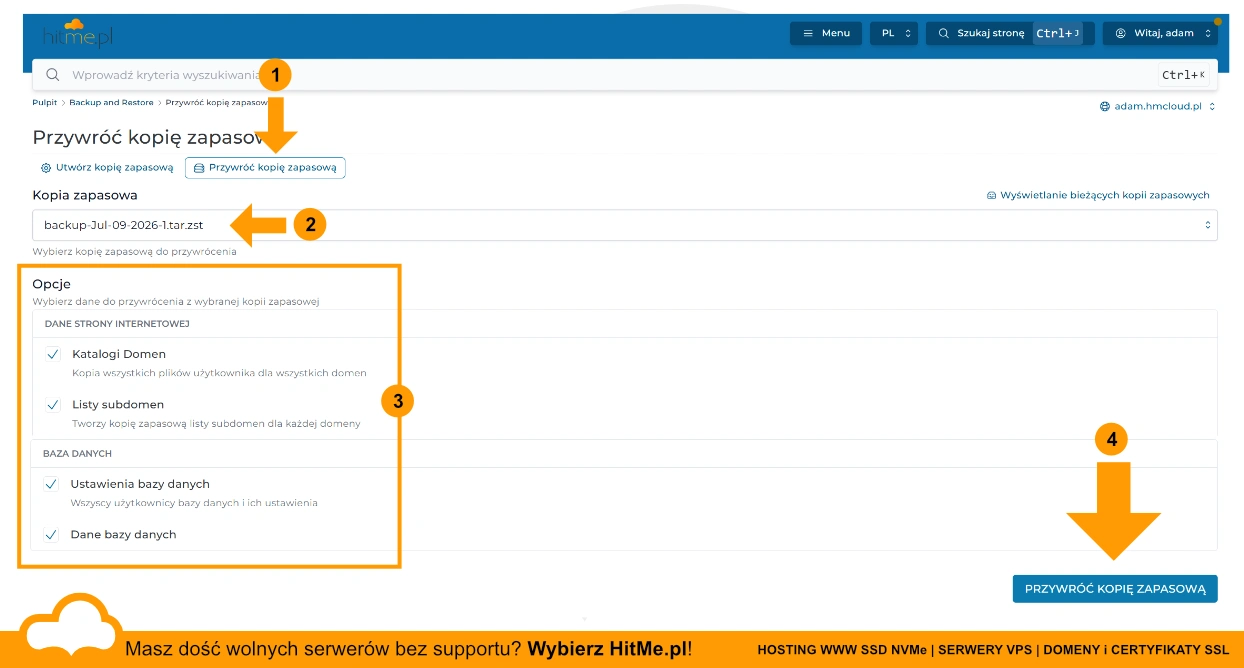Click the PRZYWRÓĆ KOPIĘ ZAPASOWĄ button
This screenshot has height=668, width=1244.
pyautogui.click(x=1115, y=589)
